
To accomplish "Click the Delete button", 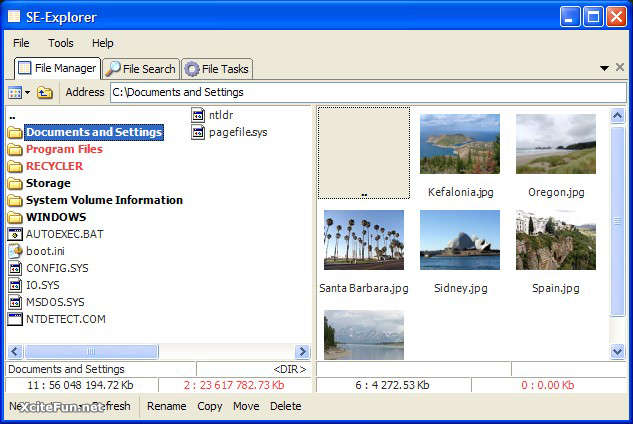I will [x=285, y=406].
